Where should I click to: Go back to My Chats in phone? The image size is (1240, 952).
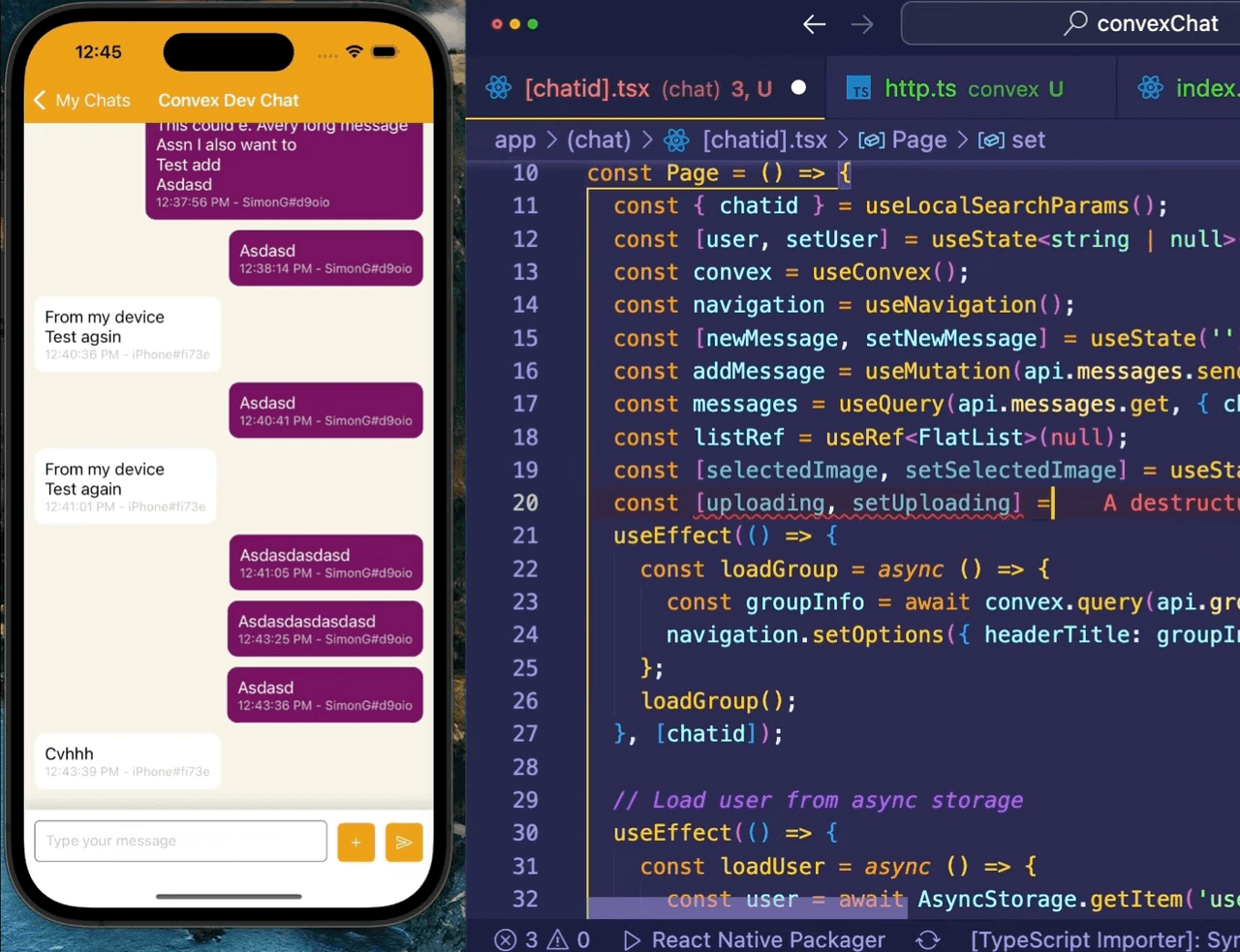coord(81,100)
